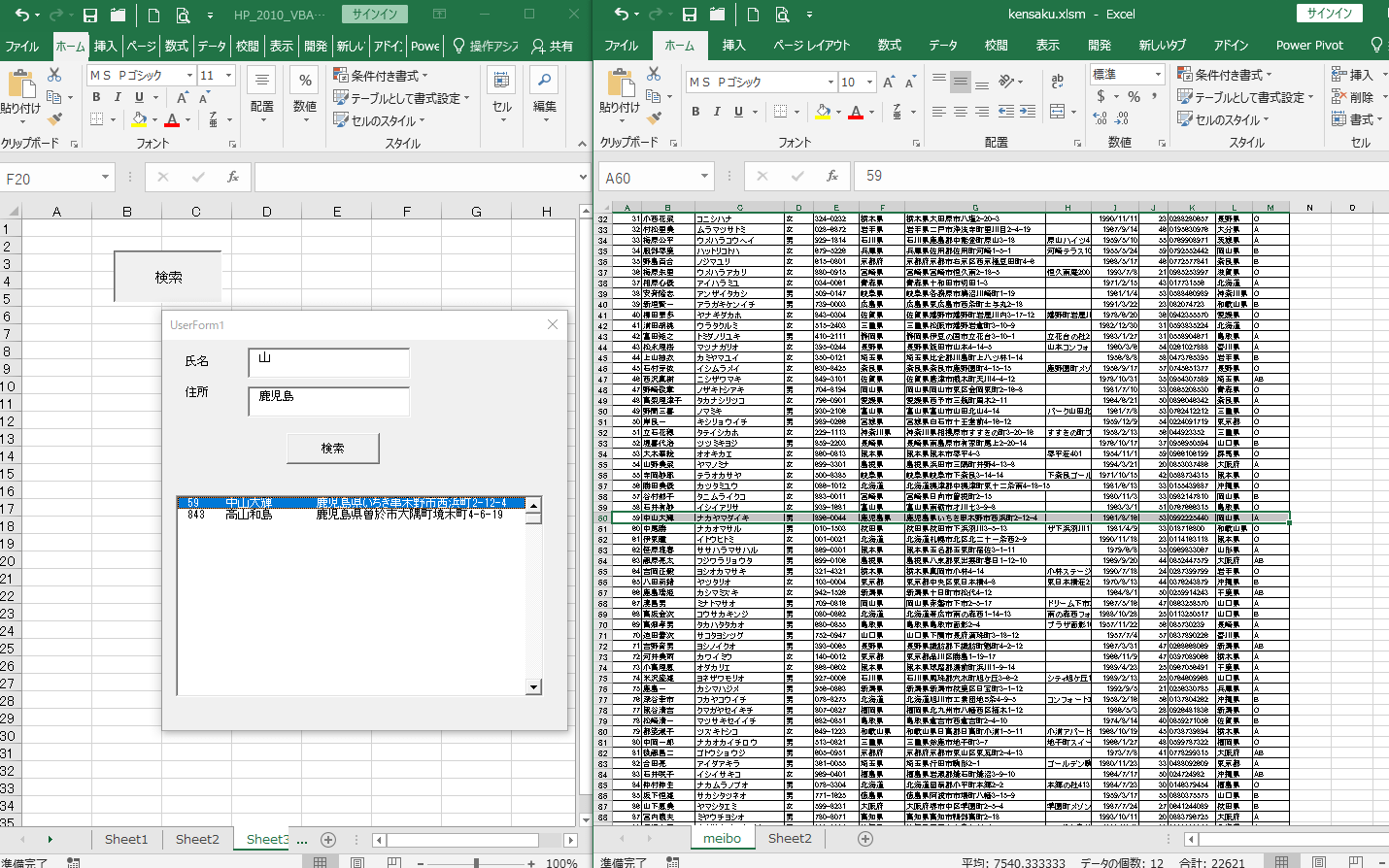The height and width of the screenshot is (868, 1389).
Task: Click 検索 button inside UserForm1
Action: coord(332,448)
